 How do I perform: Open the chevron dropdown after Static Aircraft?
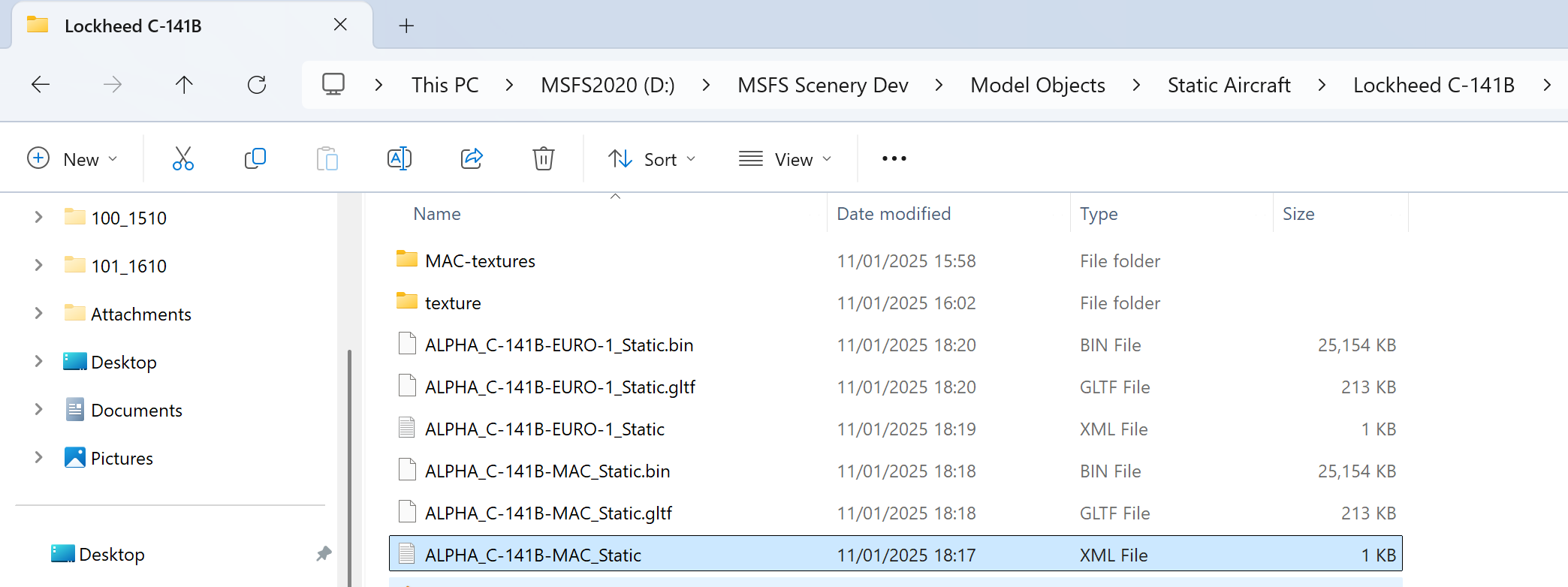click(x=1322, y=85)
